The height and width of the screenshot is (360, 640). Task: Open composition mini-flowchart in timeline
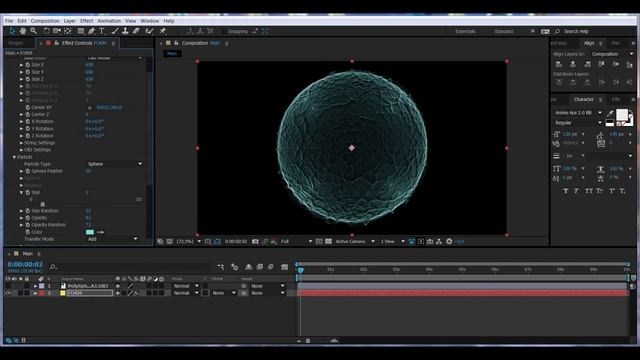tap(221, 267)
